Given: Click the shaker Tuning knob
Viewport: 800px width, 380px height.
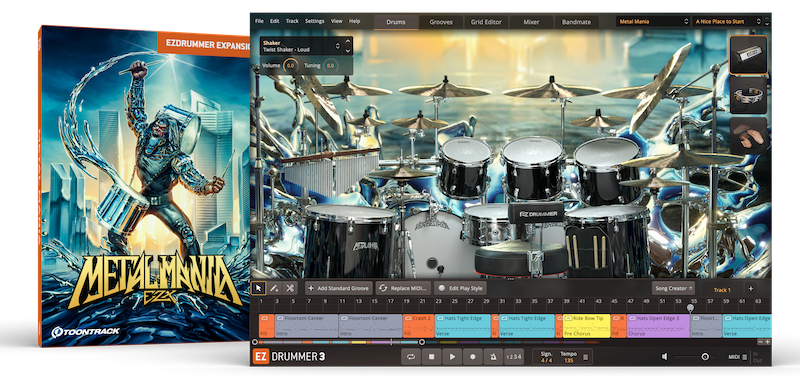Looking at the screenshot, I should [330, 66].
